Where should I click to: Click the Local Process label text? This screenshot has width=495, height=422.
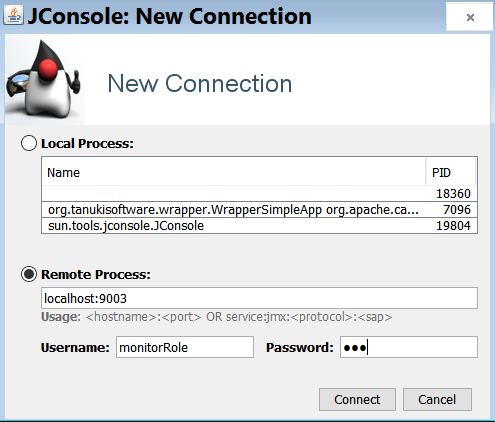point(87,144)
